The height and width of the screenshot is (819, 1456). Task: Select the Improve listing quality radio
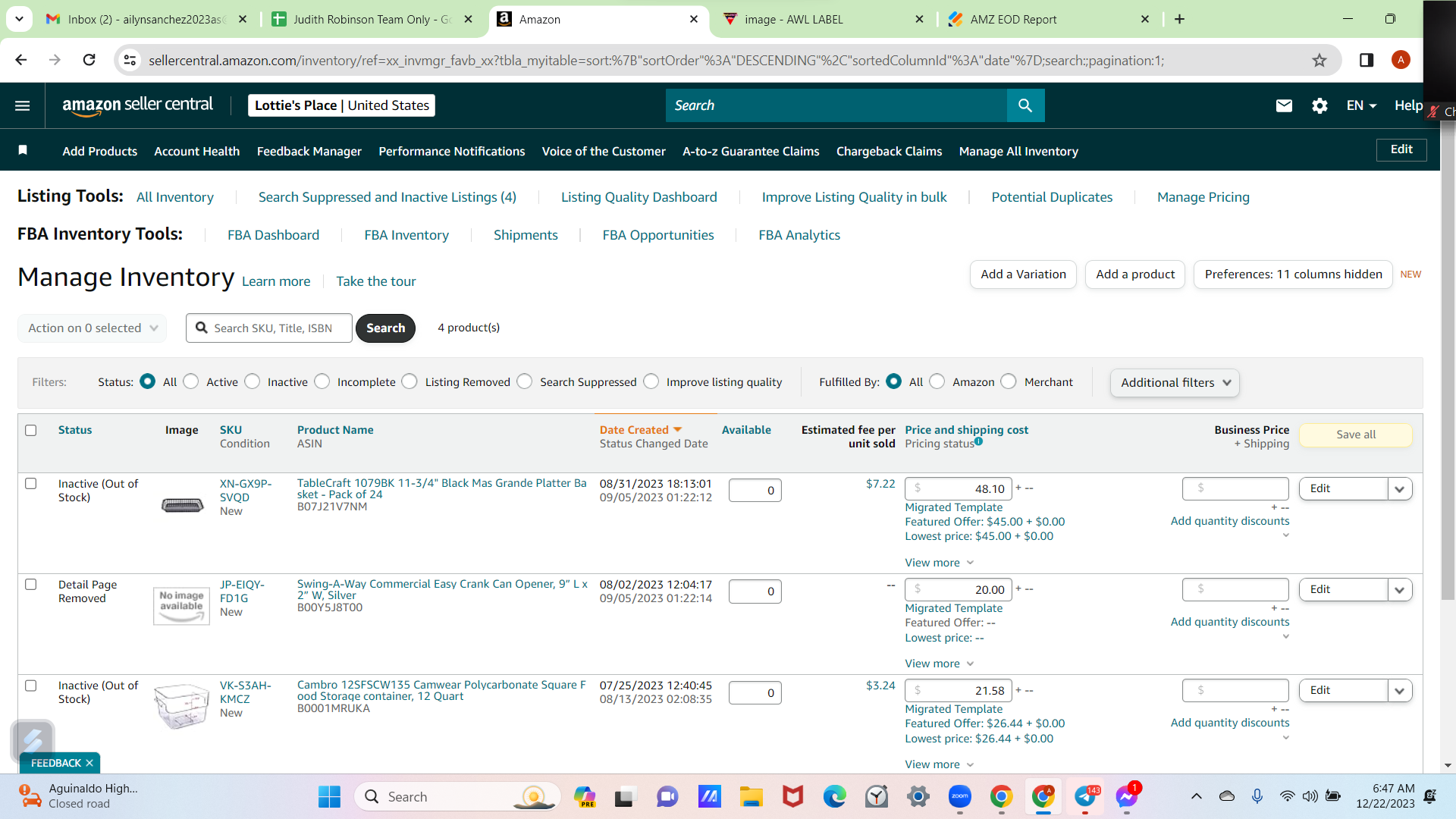click(x=651, y=381)
